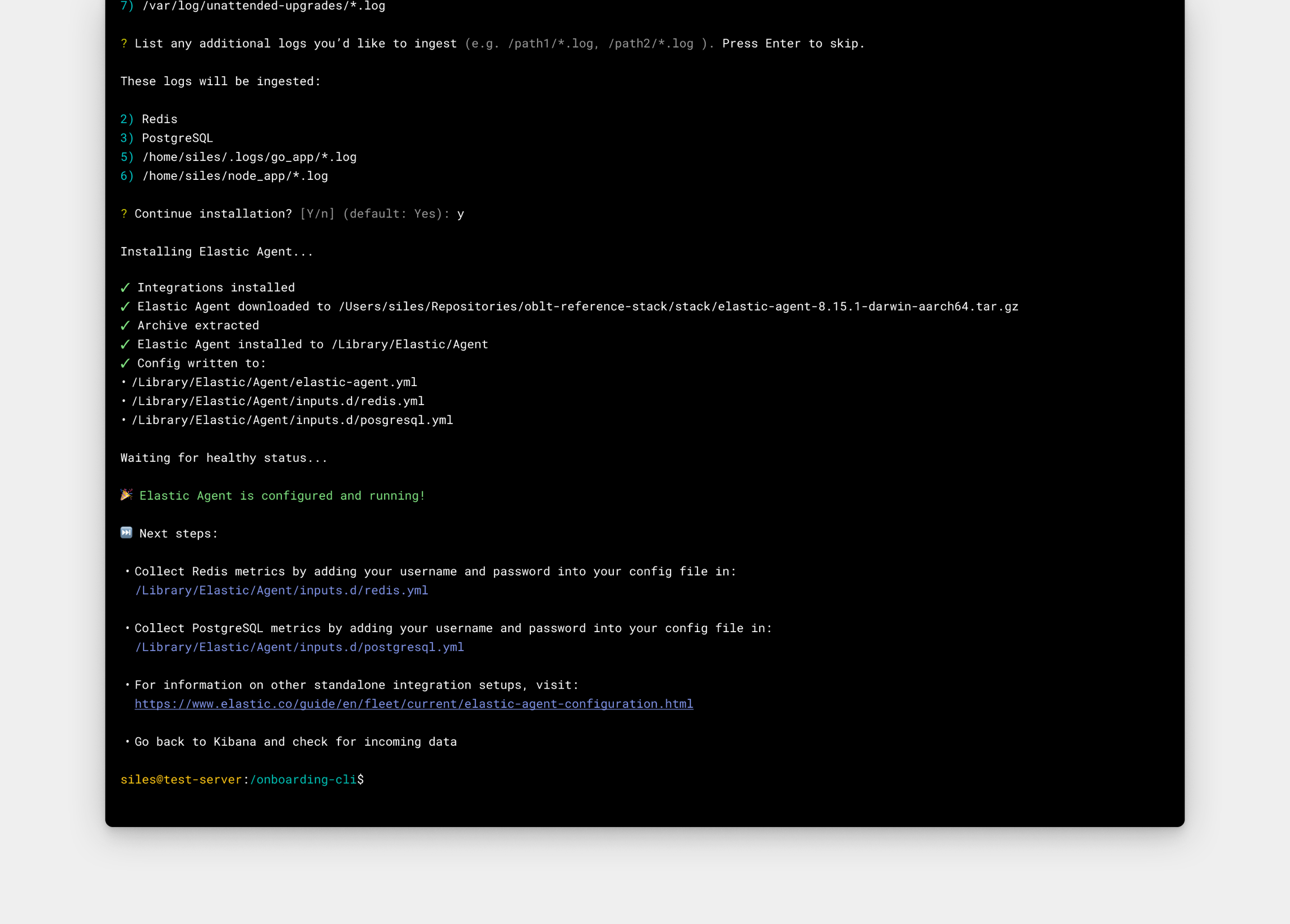Click checkmark beside Elastic Agent installed to
Viewport: 1290px width, 924px height.
tap(125, 345)
